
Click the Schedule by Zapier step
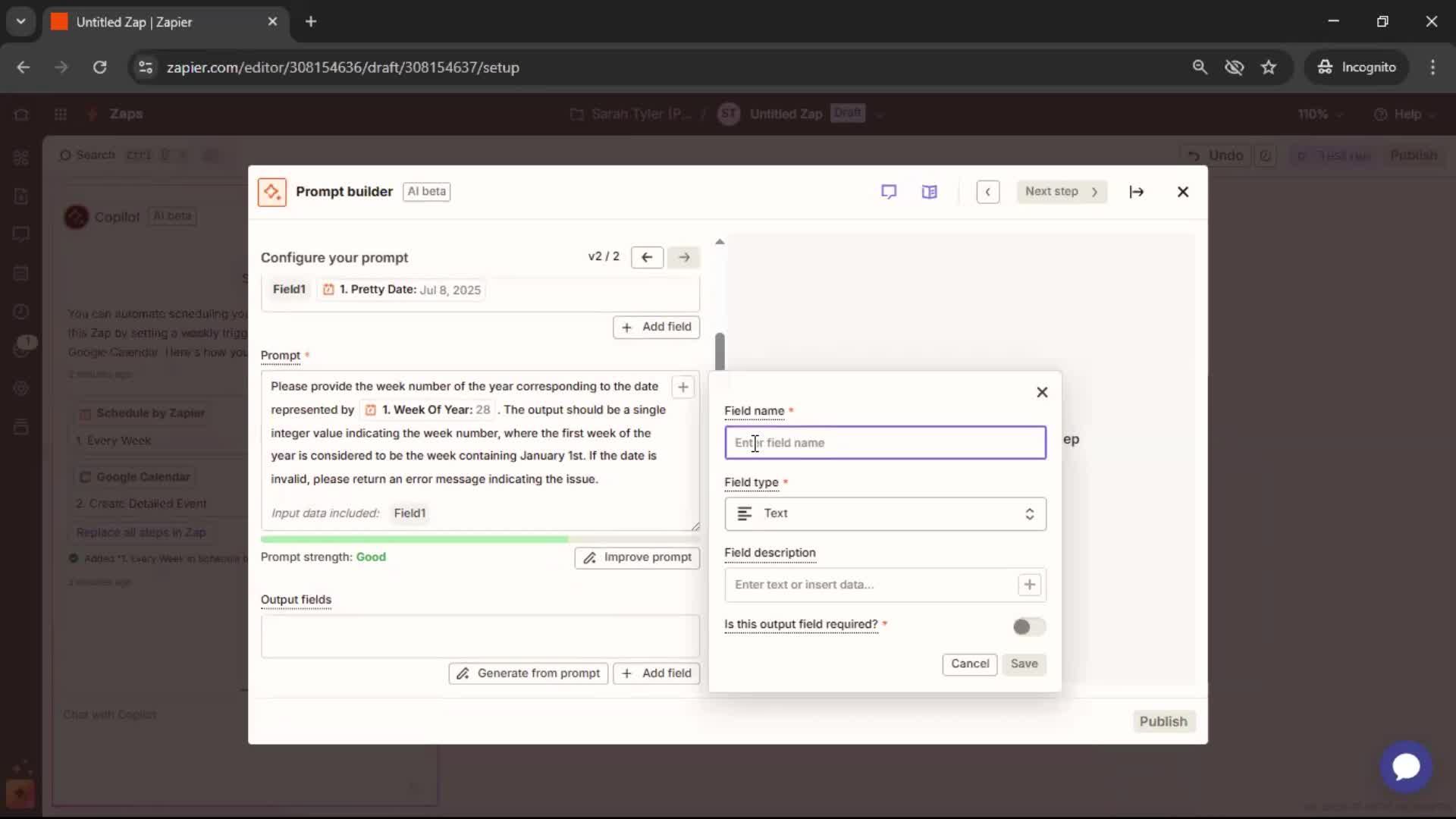143,413
